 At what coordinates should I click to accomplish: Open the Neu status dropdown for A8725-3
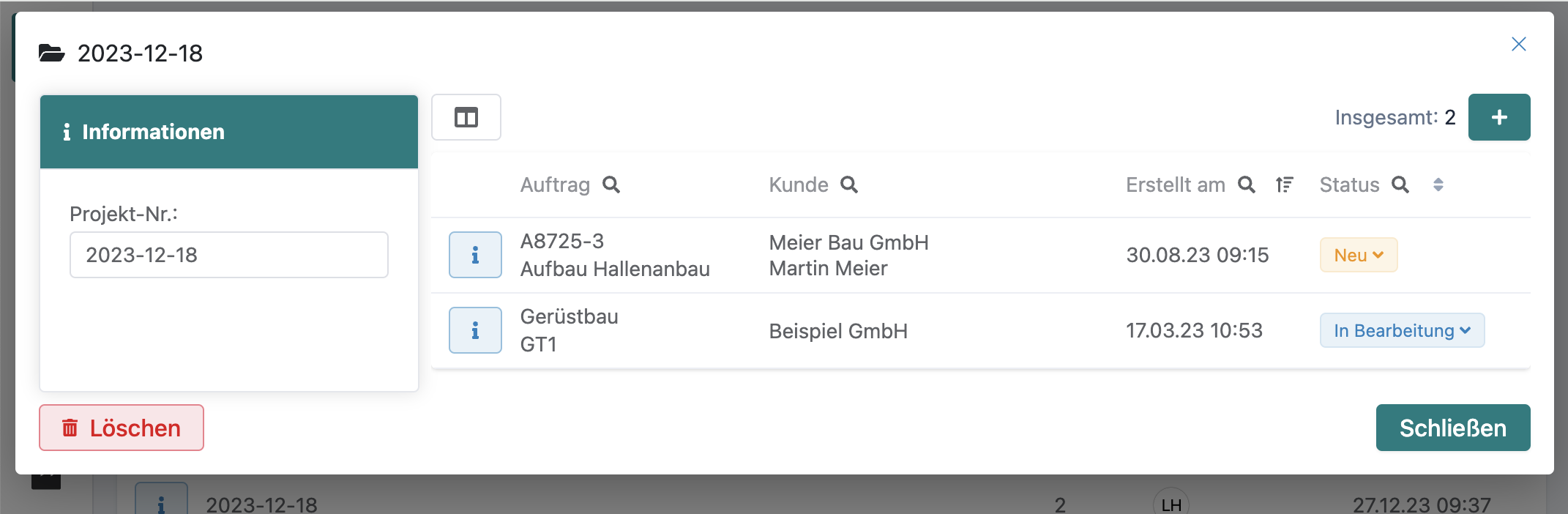tap(1358, 255)
